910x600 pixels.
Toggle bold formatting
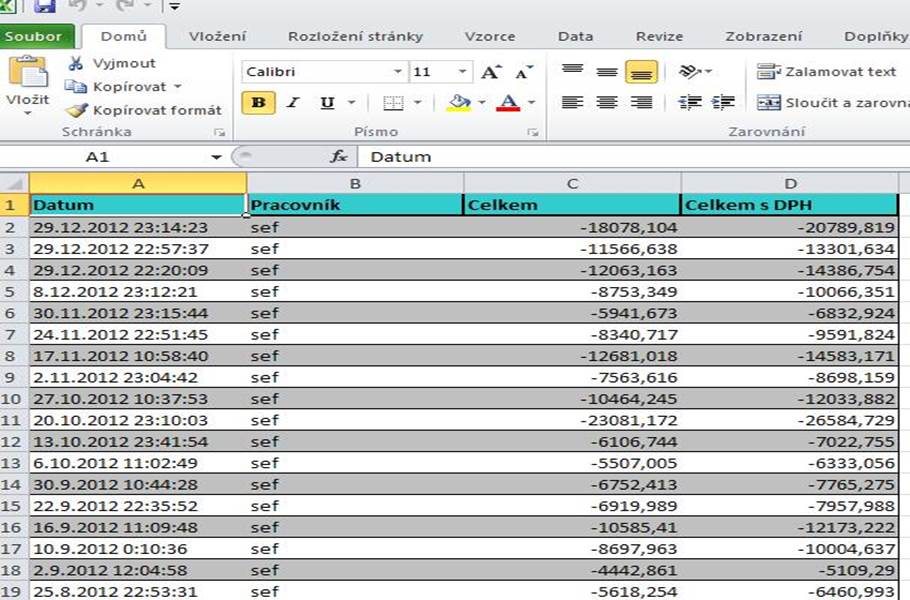pyautogui.click(x=258, y=103)
